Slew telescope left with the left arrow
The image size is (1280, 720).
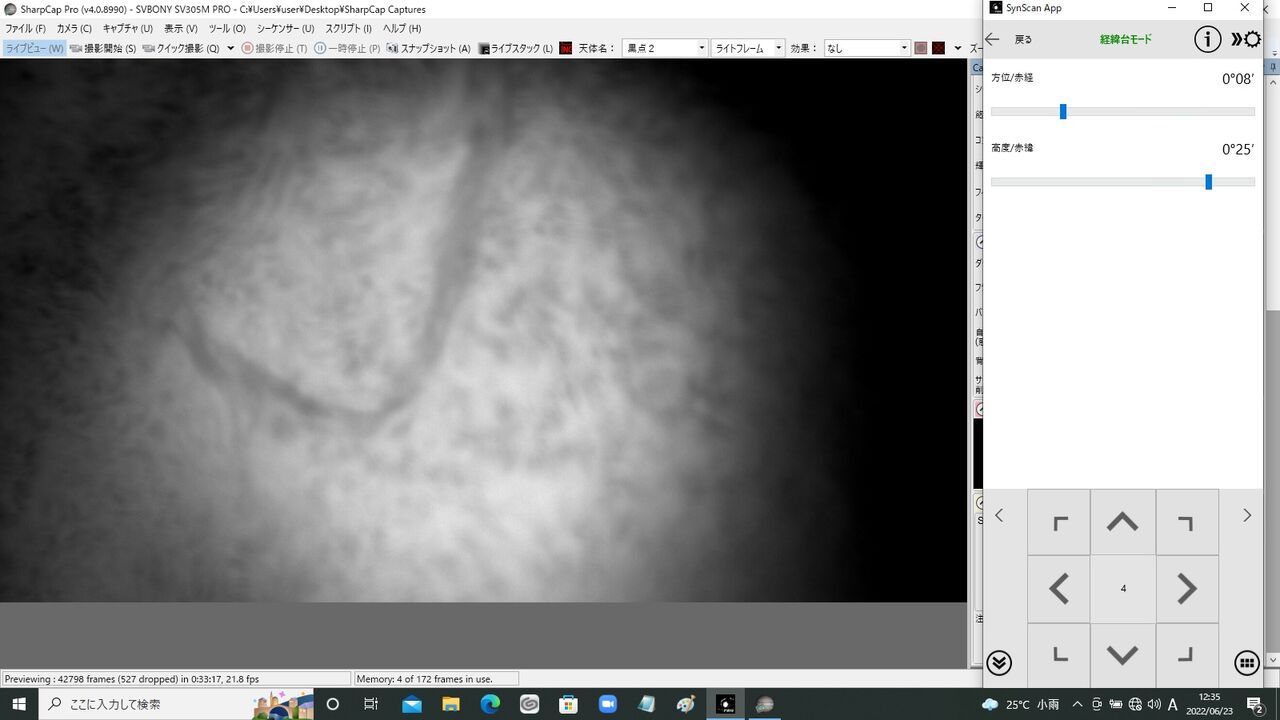1059,589
